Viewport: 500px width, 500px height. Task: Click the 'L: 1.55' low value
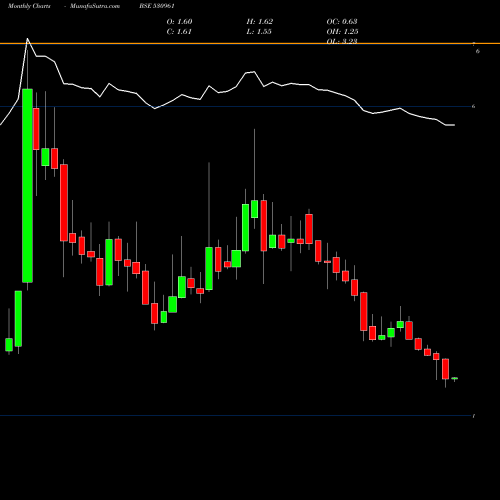[x=259, y=32]
